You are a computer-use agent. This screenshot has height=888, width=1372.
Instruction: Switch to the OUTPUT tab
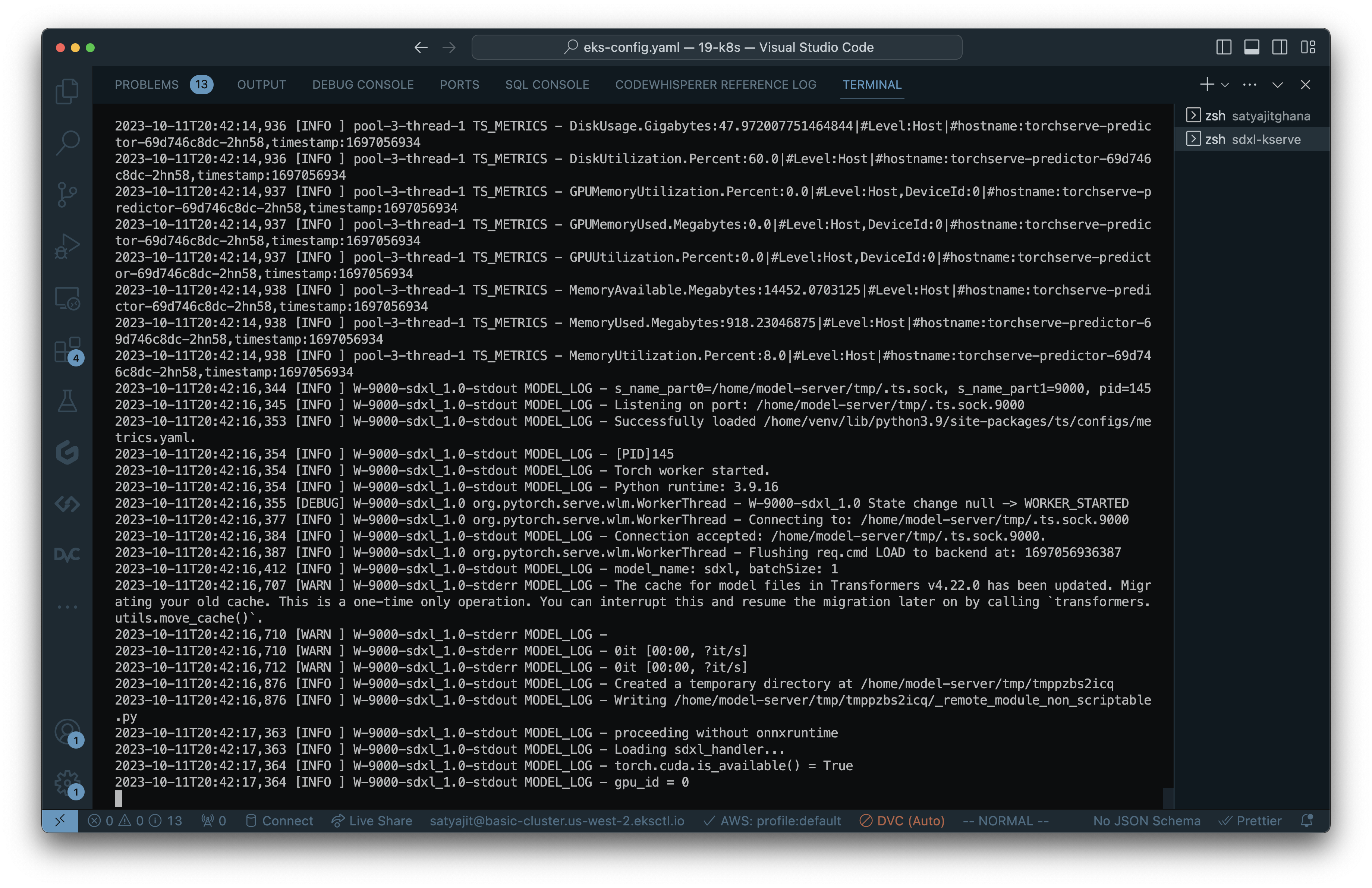(261, 85)
